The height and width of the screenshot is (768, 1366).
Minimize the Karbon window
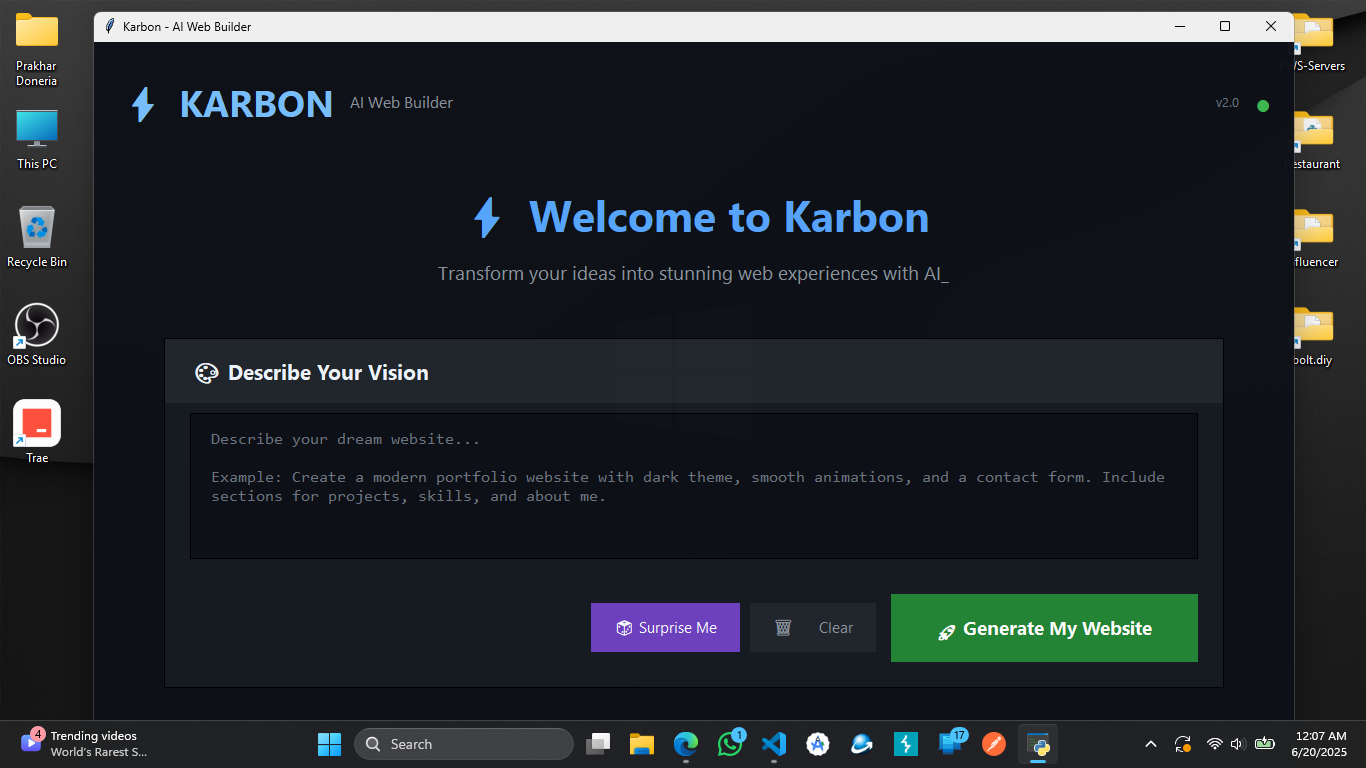pos(1179,27)
